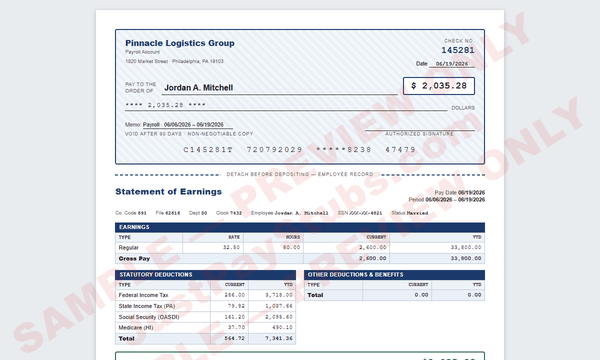
Task: Click the "Statement of Earnings" heading
Action: 169,191
